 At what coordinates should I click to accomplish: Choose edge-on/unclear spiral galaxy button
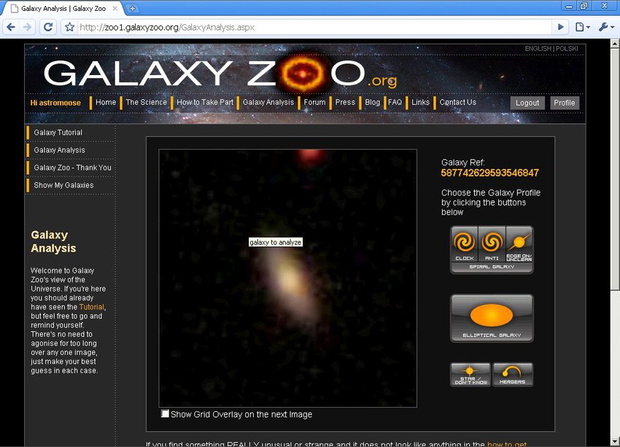click(x=519, y=244)
